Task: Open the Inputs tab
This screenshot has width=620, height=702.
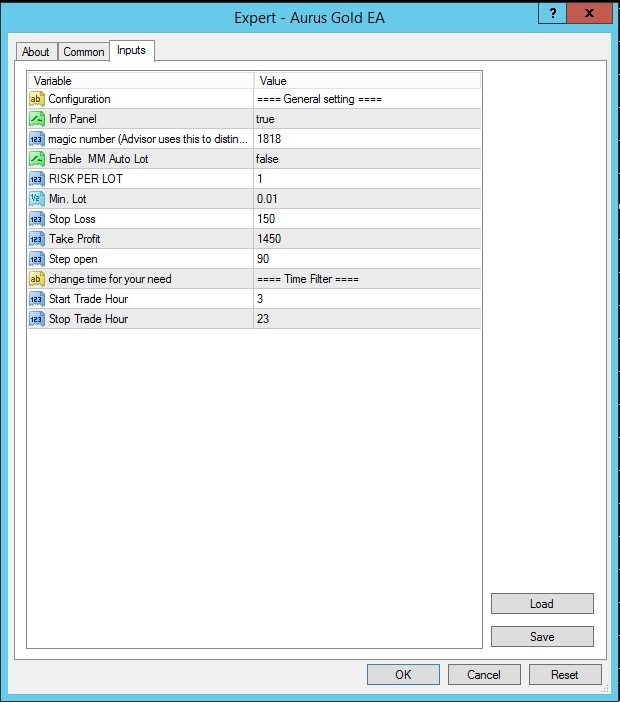Action: pyautogui.click(x=131, y=50)
